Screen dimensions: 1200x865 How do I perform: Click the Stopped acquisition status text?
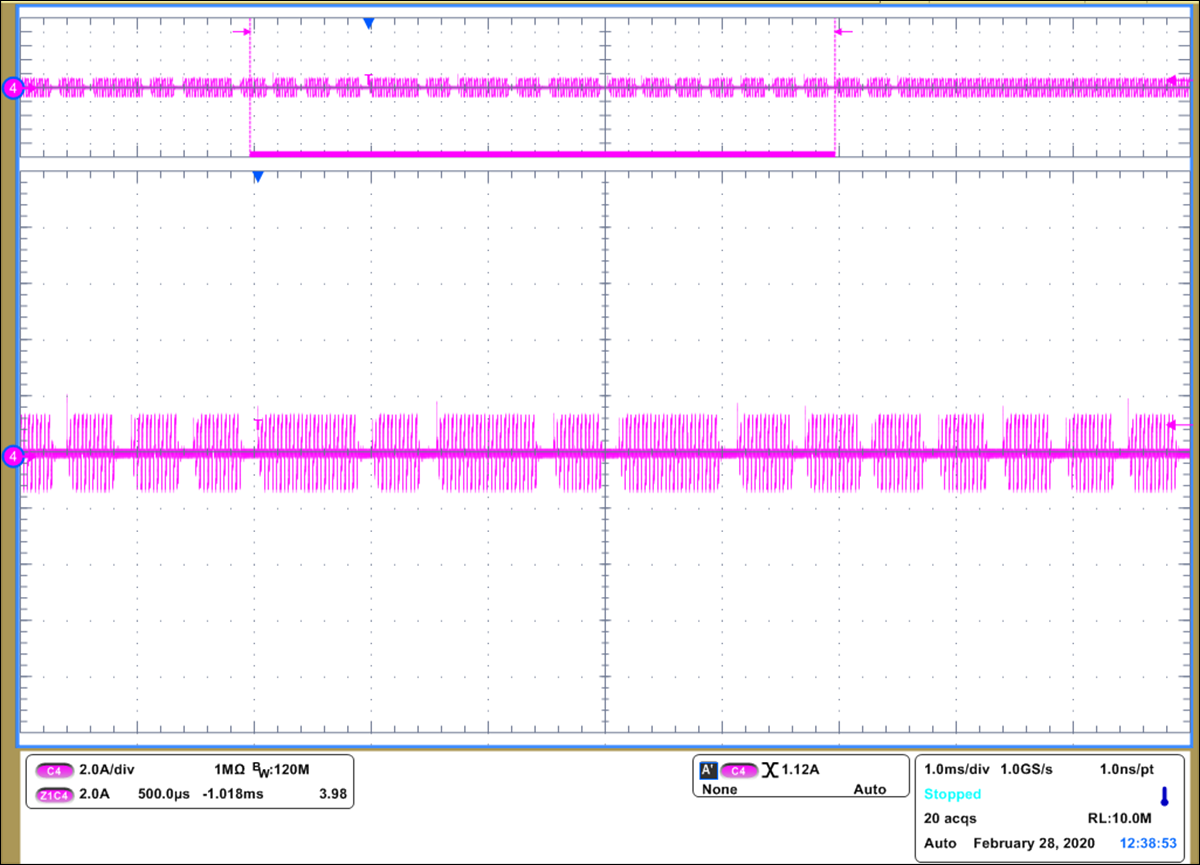pyautogui.click(x=952, y=795)
